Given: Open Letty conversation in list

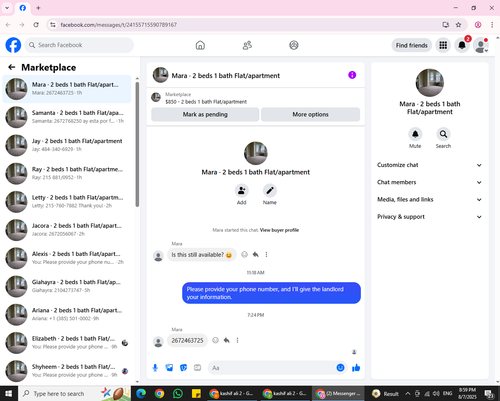Looking at the screenshot, I should coord(67,202).
